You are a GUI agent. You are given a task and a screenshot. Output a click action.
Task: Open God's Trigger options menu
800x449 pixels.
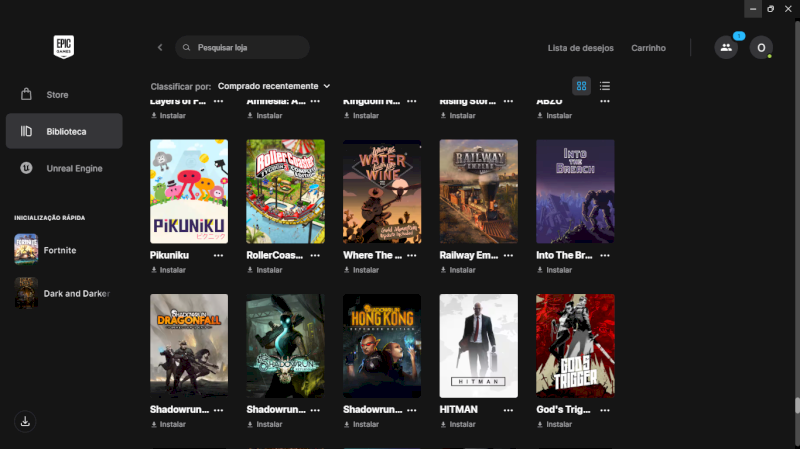[605, 410]
